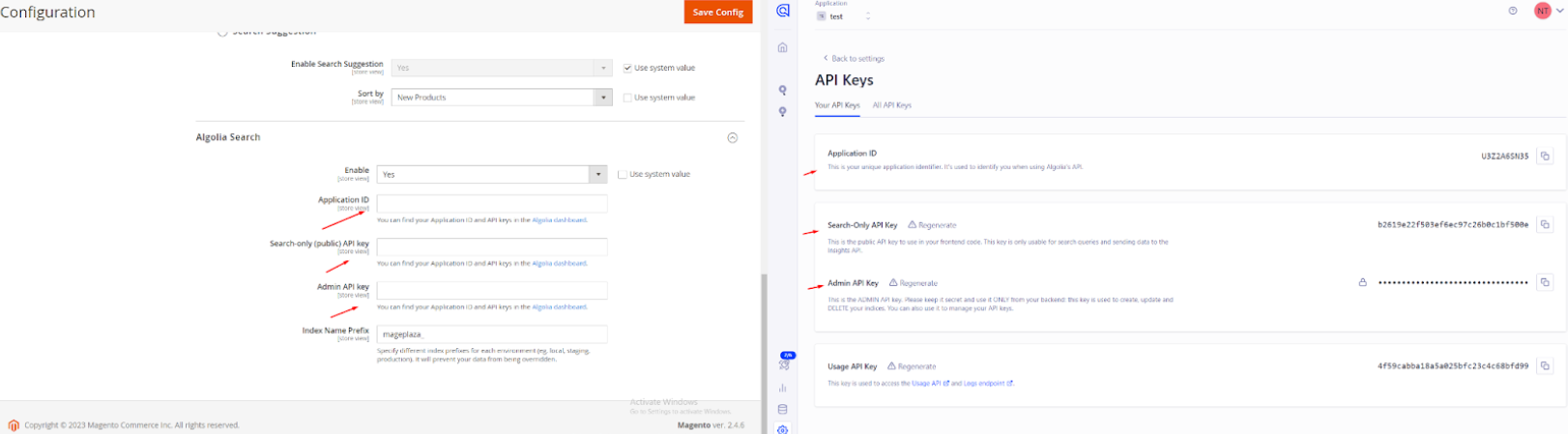Open the Sort by New Products dropdown
1568x434 pixels.
(x=501, y=98)
